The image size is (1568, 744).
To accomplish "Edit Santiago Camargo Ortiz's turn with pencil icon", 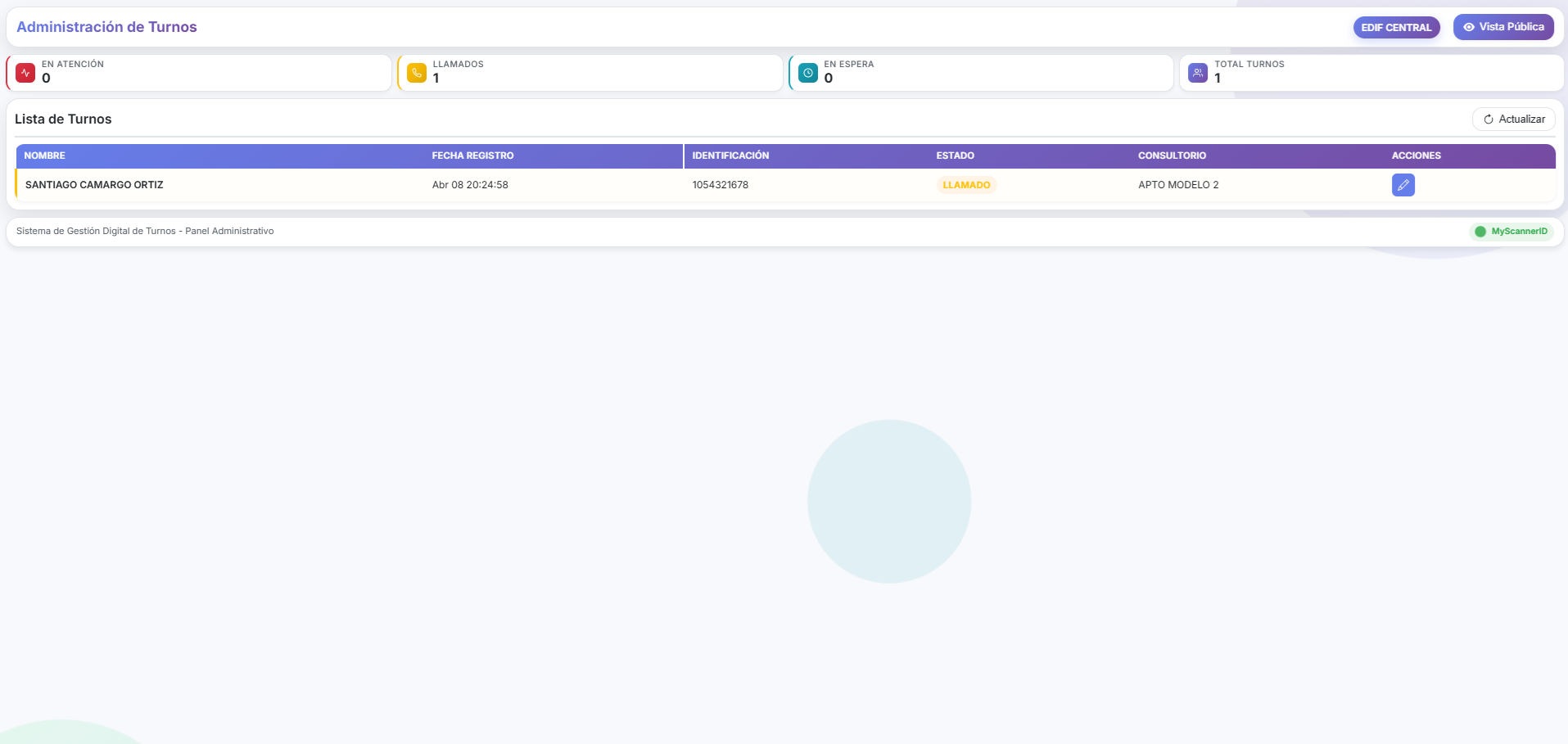I will point(1403,185).
